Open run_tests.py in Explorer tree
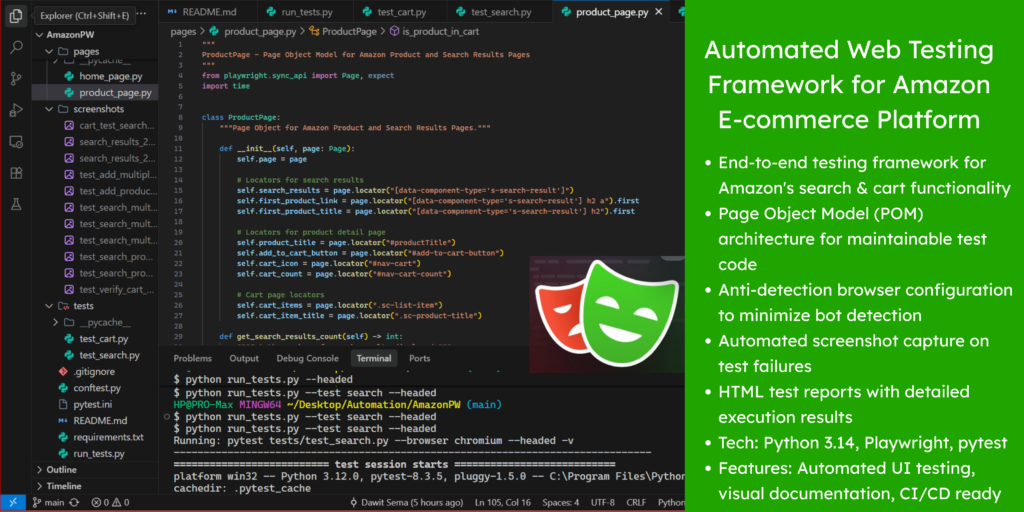 (94, 453)
